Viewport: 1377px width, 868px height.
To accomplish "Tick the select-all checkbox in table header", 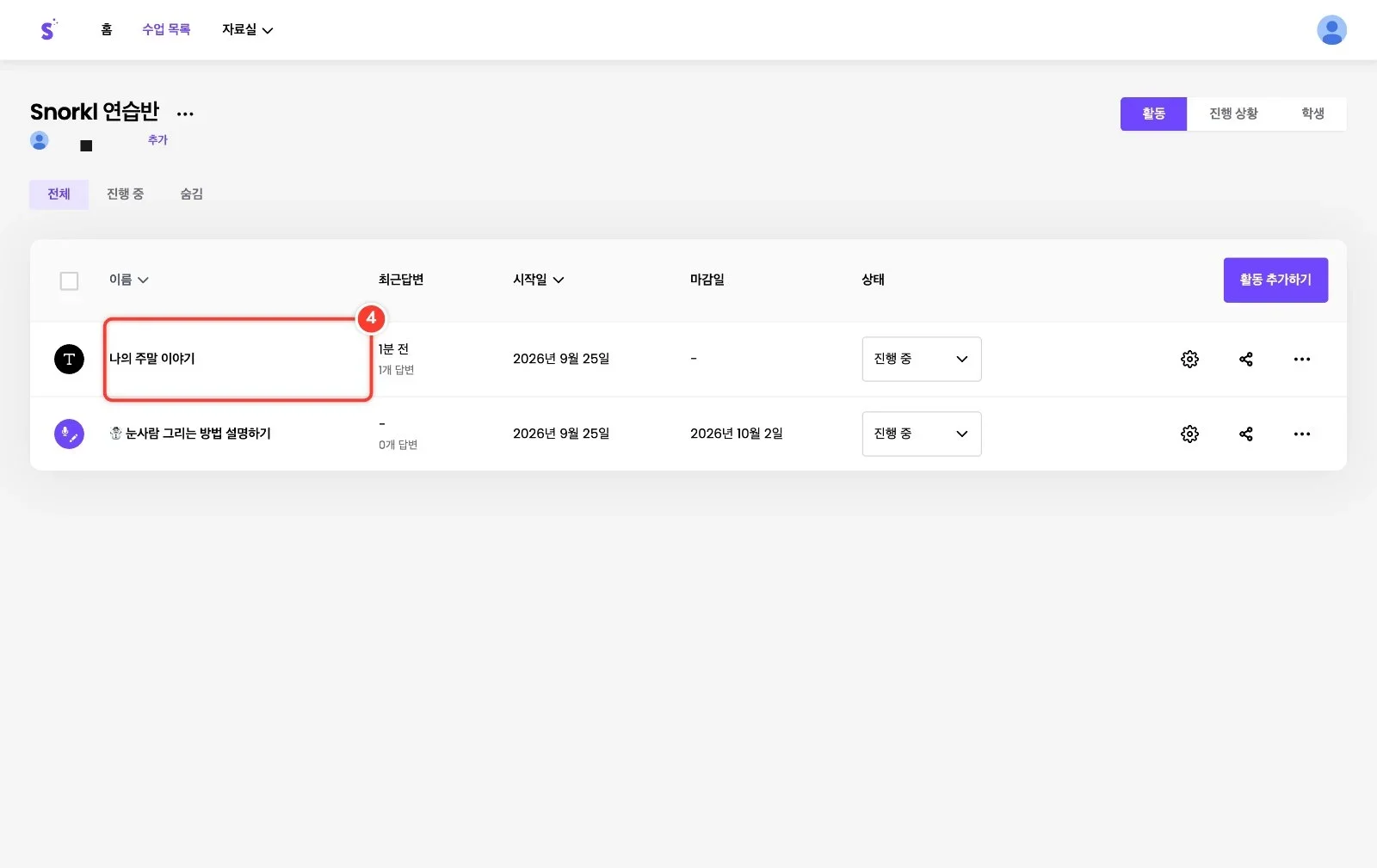I will [x=69, y=280].
